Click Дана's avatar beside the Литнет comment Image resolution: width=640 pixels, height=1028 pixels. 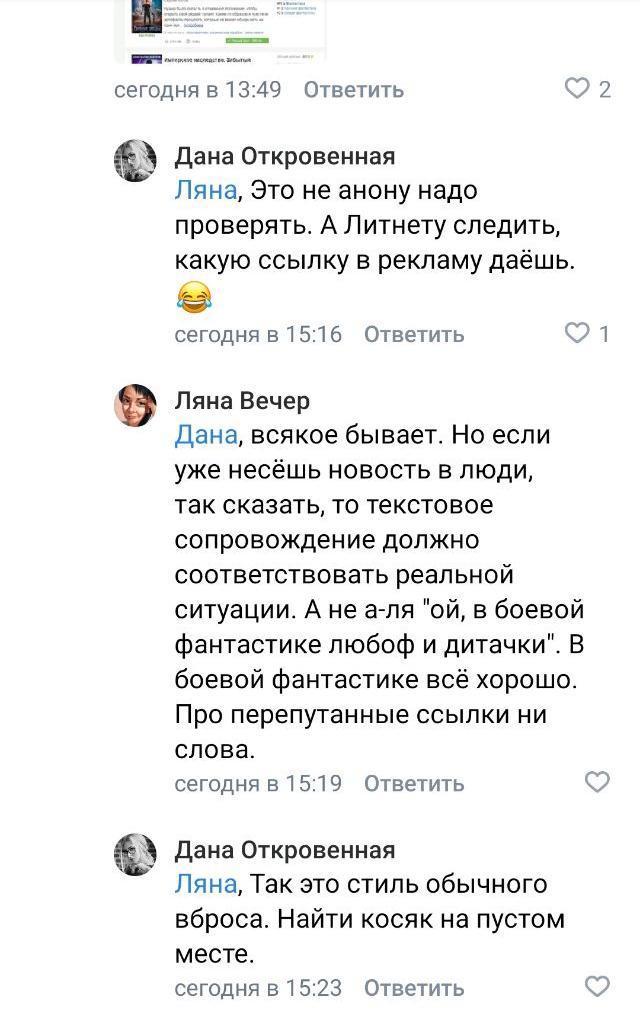[135, 162]
